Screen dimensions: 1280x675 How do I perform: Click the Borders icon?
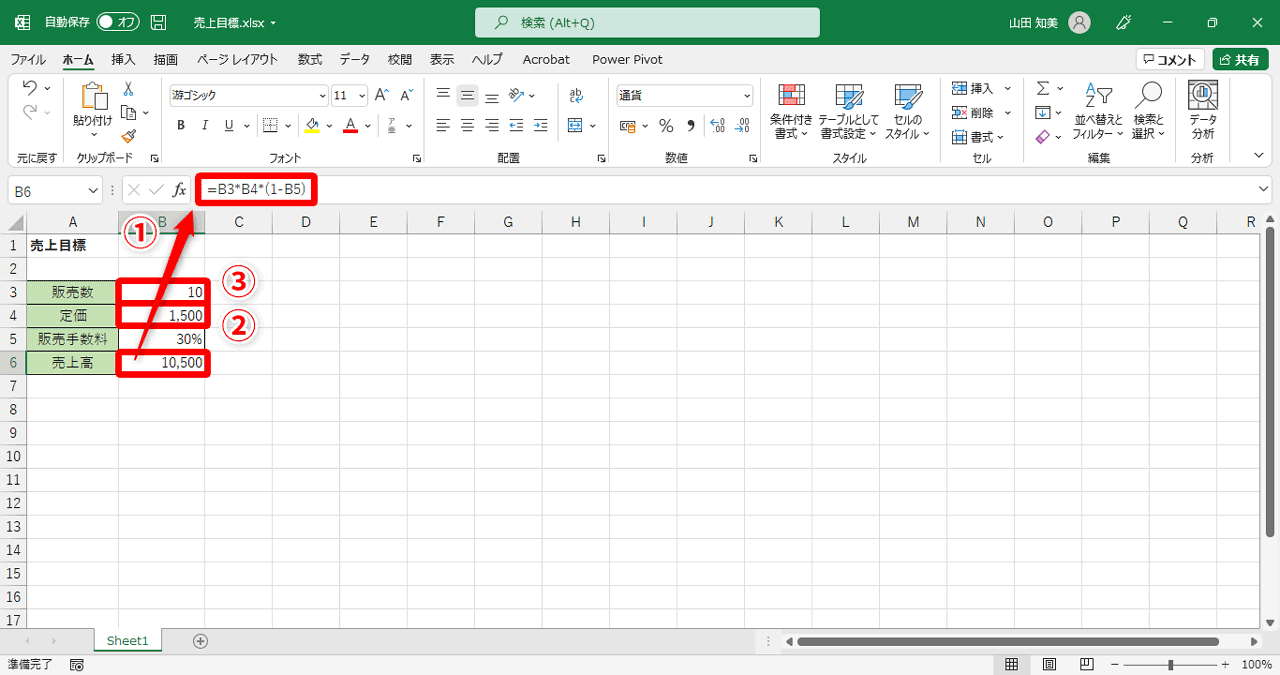pyautogui.click(x=270, y=126)
